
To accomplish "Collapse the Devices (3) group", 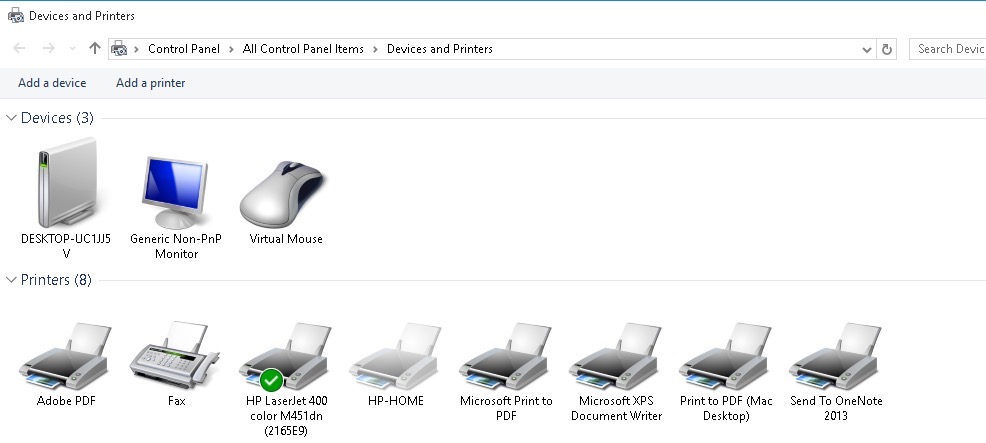I will point(11,118).
